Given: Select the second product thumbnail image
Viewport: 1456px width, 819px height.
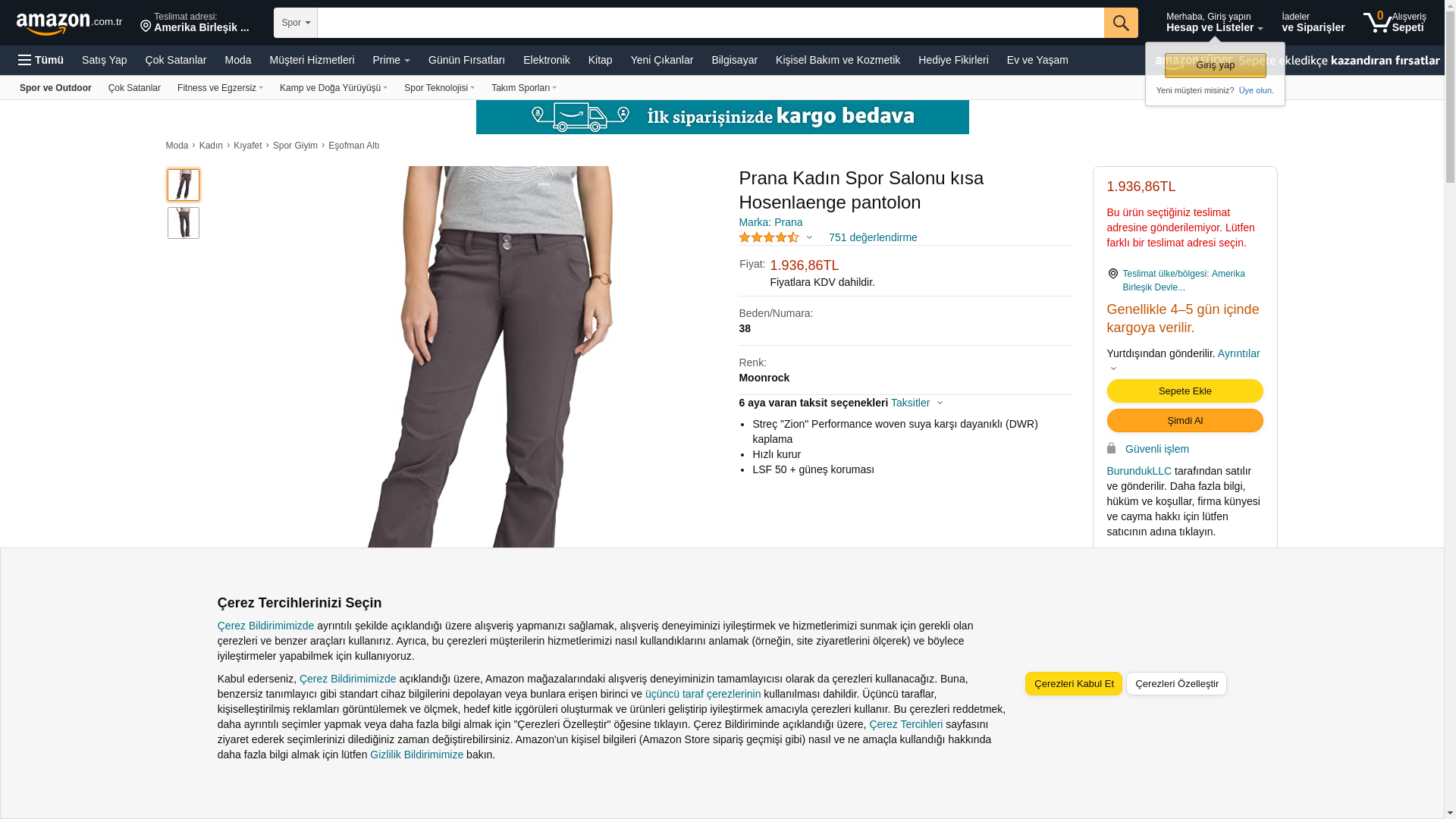Looking at the screenshot, I should coord(184,223).
